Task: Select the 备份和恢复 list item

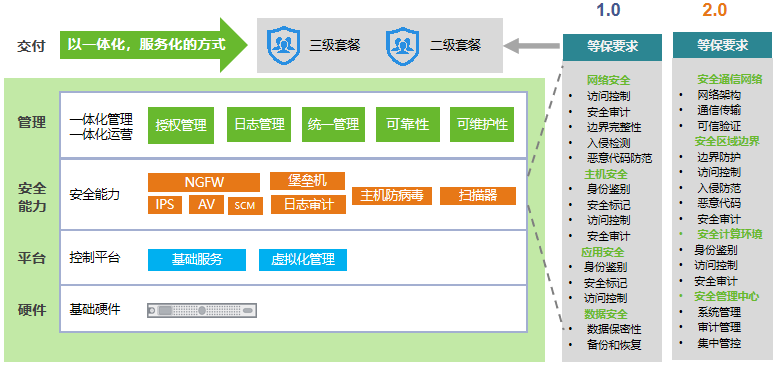Action: (x=614, y=345)
